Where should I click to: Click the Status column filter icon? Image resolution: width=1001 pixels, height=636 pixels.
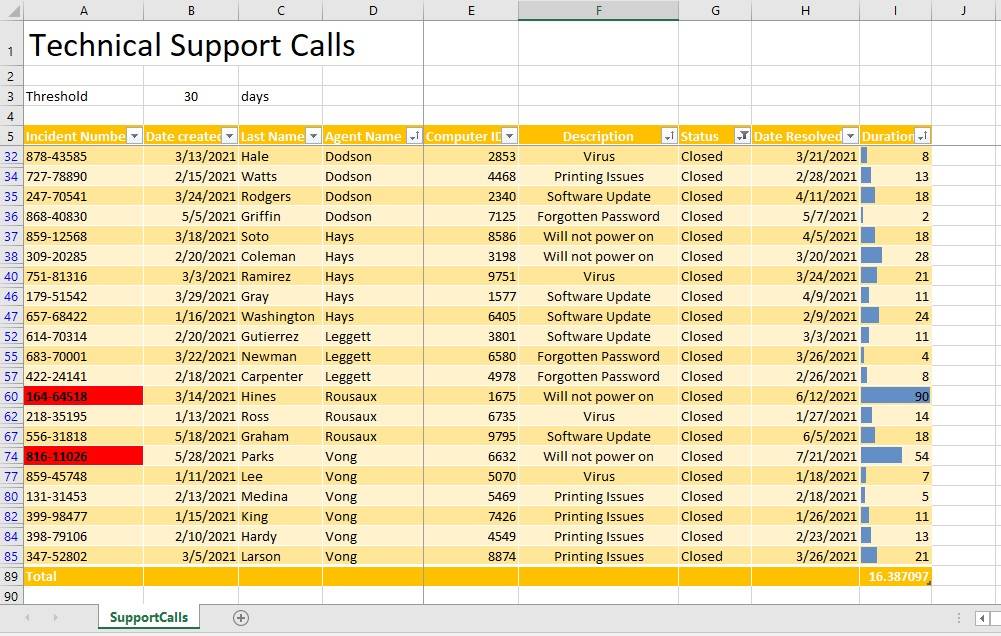click(x=742, y=136)
